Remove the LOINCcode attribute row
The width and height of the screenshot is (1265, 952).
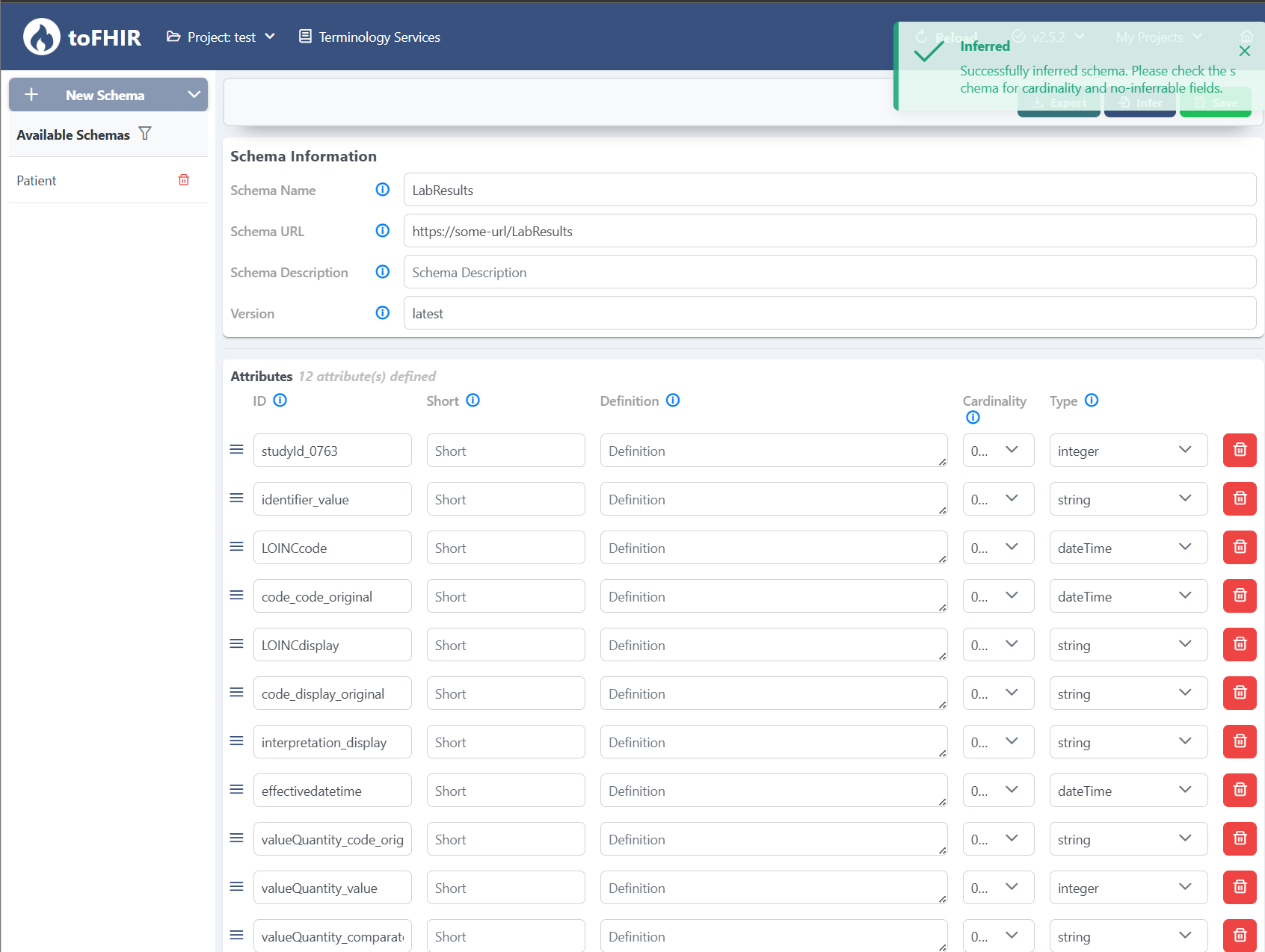coord(1239,547)
